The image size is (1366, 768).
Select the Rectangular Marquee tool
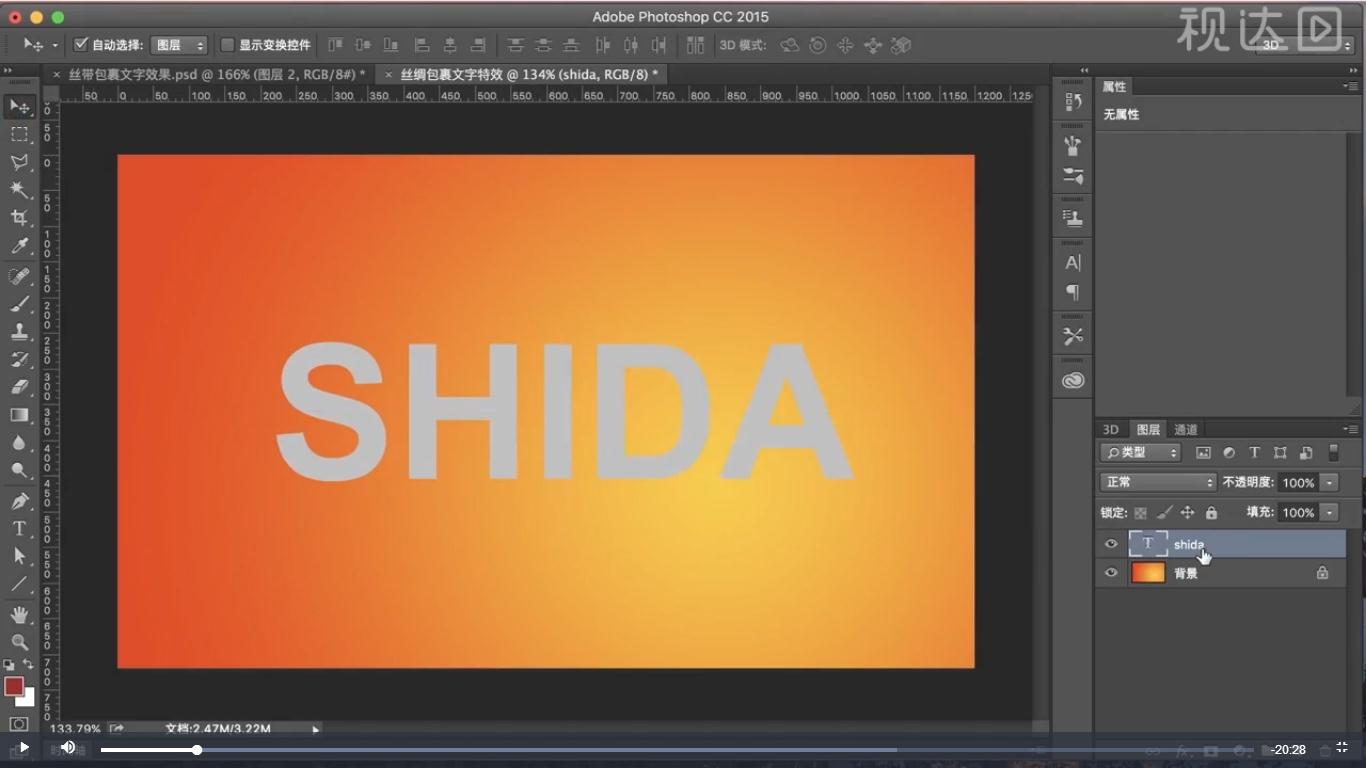19,134
